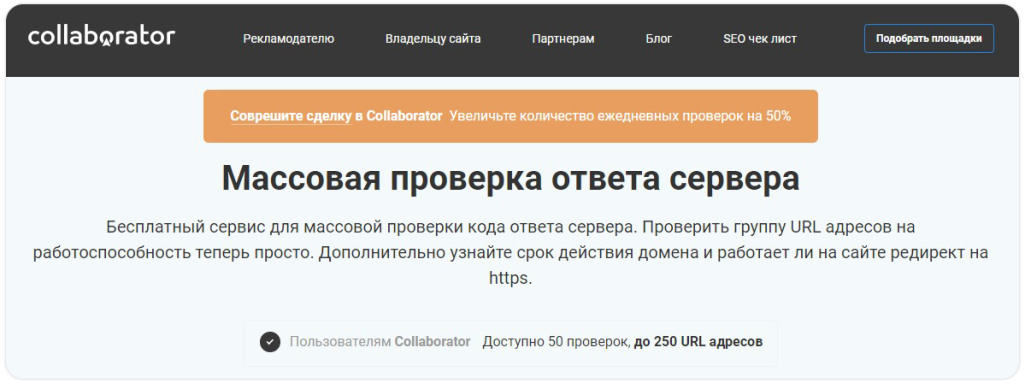Follow the Соврешите сделку link
The image size is (1025, 383).
291,116
